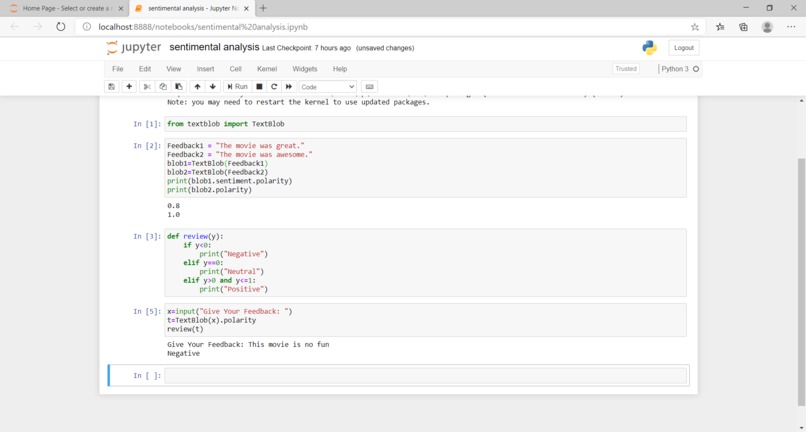Click the def review code cell
The width and height of the screenshot is (806, 432).
point(425,263)
